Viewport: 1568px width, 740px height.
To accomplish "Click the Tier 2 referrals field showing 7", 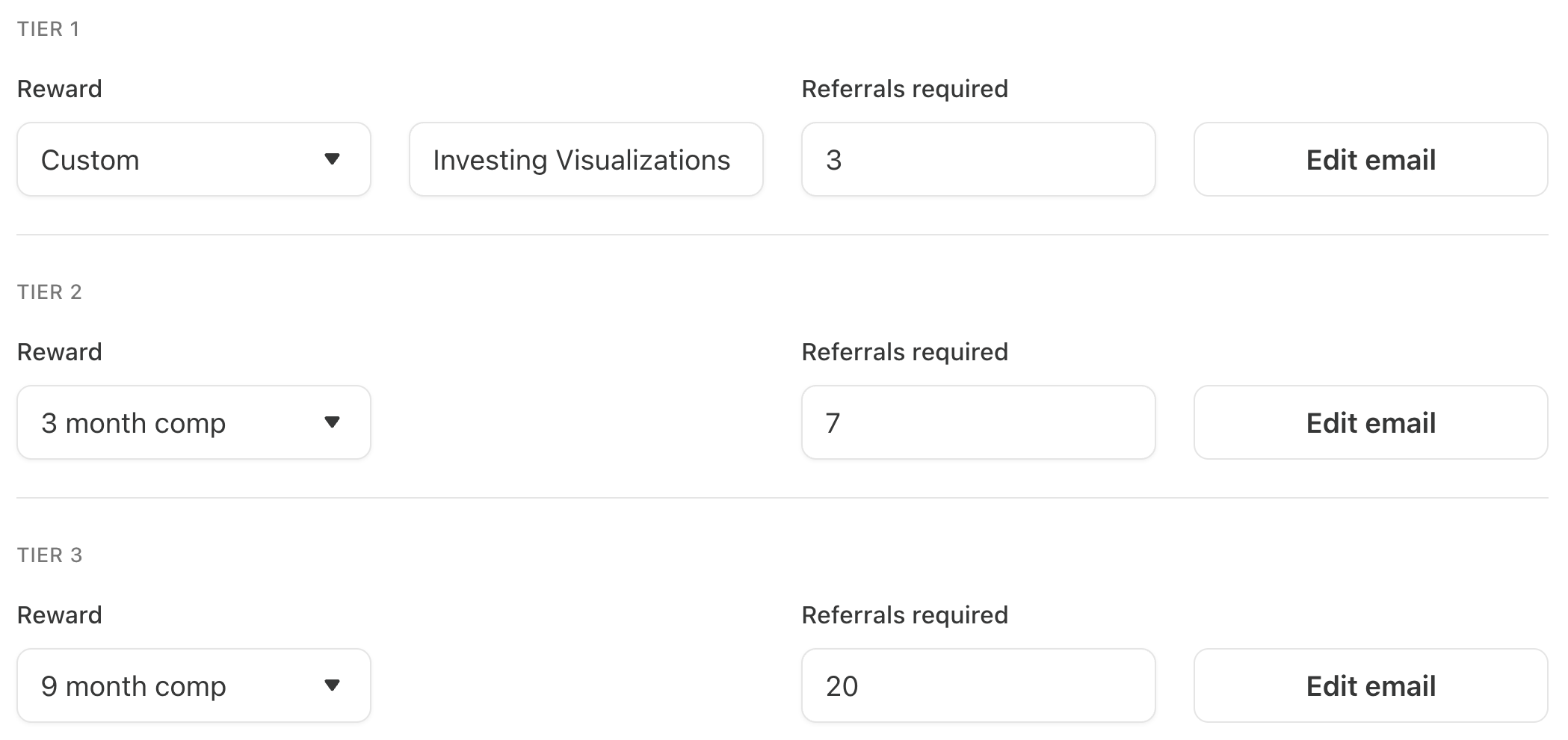I will [978, 422].
